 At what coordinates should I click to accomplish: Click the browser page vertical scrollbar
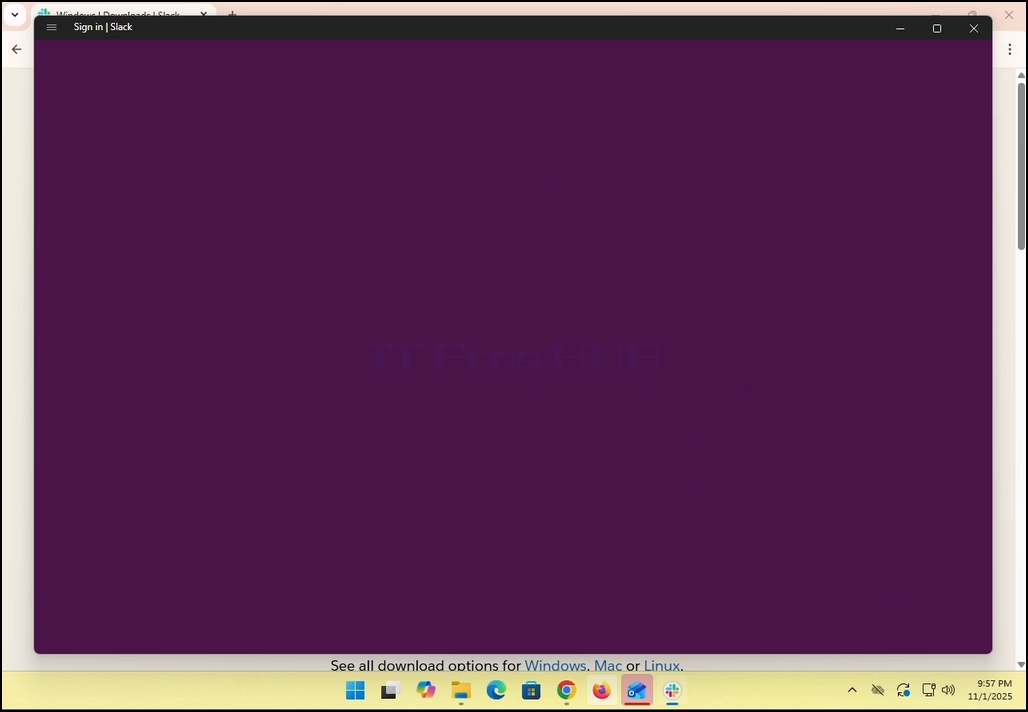click(x=1021, y=166)
